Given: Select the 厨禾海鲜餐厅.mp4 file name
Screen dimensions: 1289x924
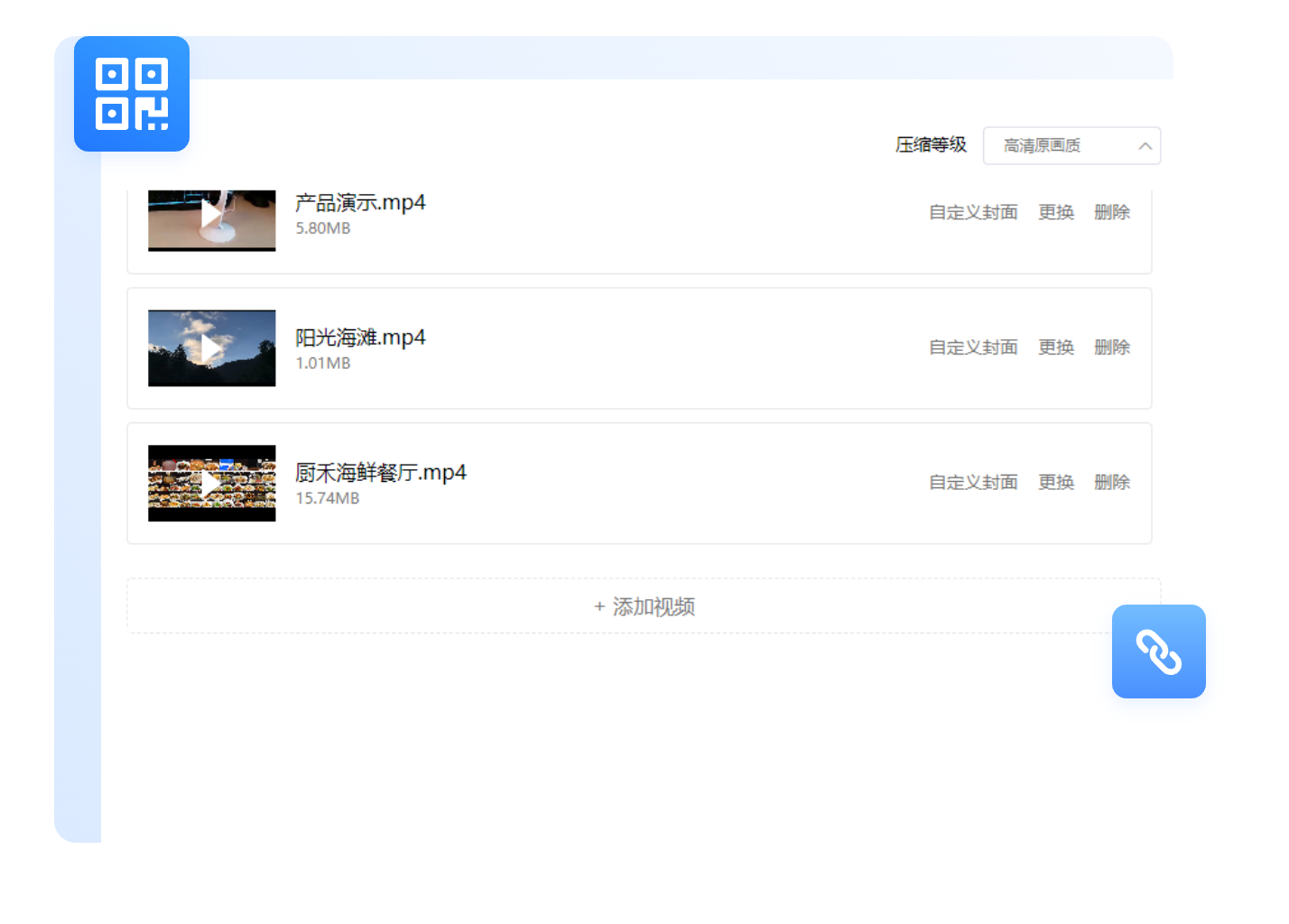Looking at the screenshot, I should tap(381, 473).
